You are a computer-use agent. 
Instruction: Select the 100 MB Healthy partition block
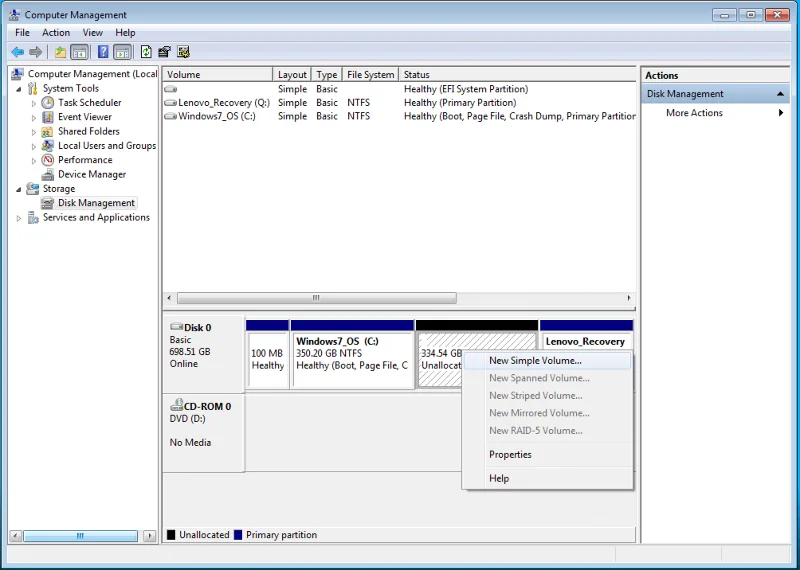[x=267, y=354]
